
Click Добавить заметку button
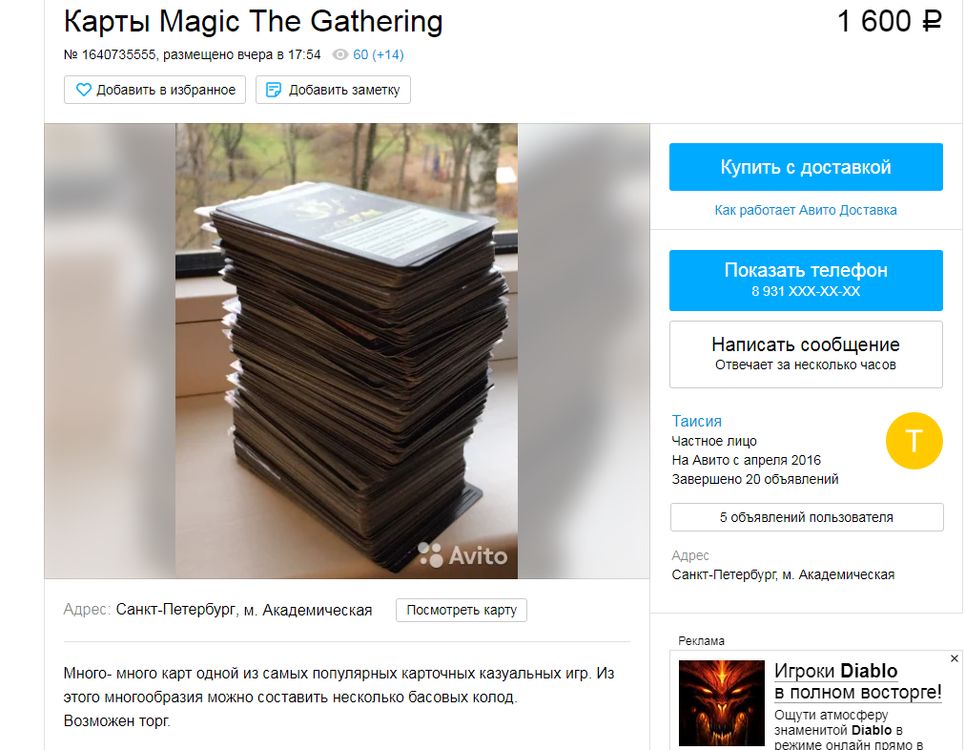[333, 90]
